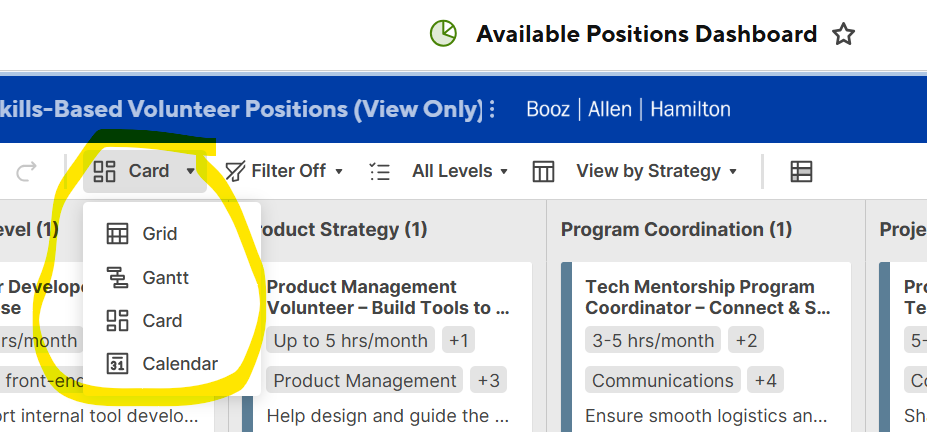The image size is (927, 432).
Task: Favorite the dashboard with the star icon
Action: pos(843,34)
